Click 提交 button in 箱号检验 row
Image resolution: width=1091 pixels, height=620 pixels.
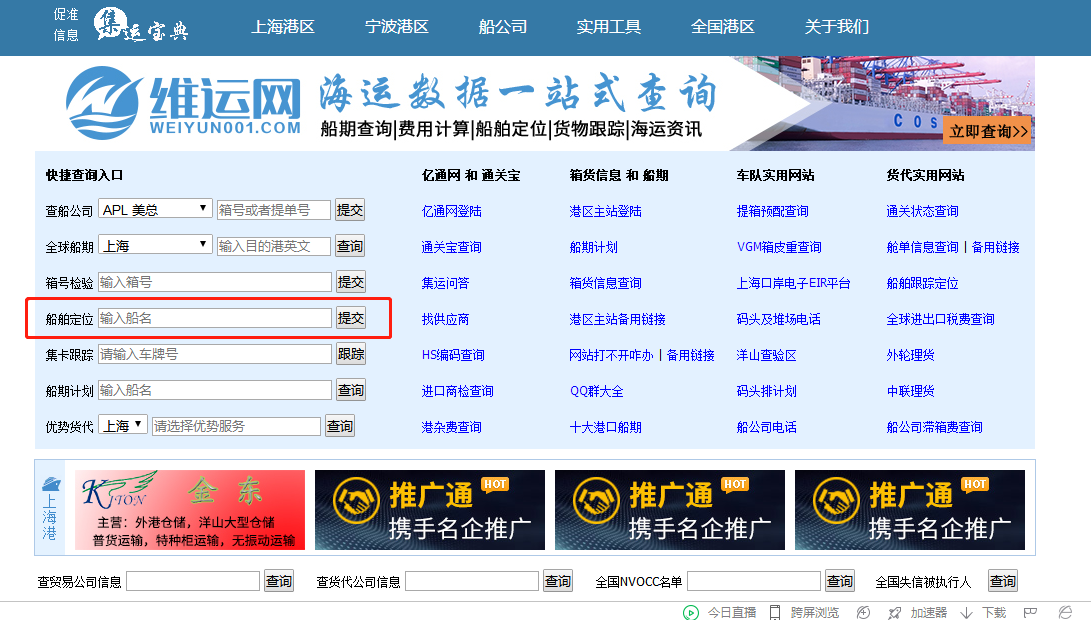pos(350,282)
